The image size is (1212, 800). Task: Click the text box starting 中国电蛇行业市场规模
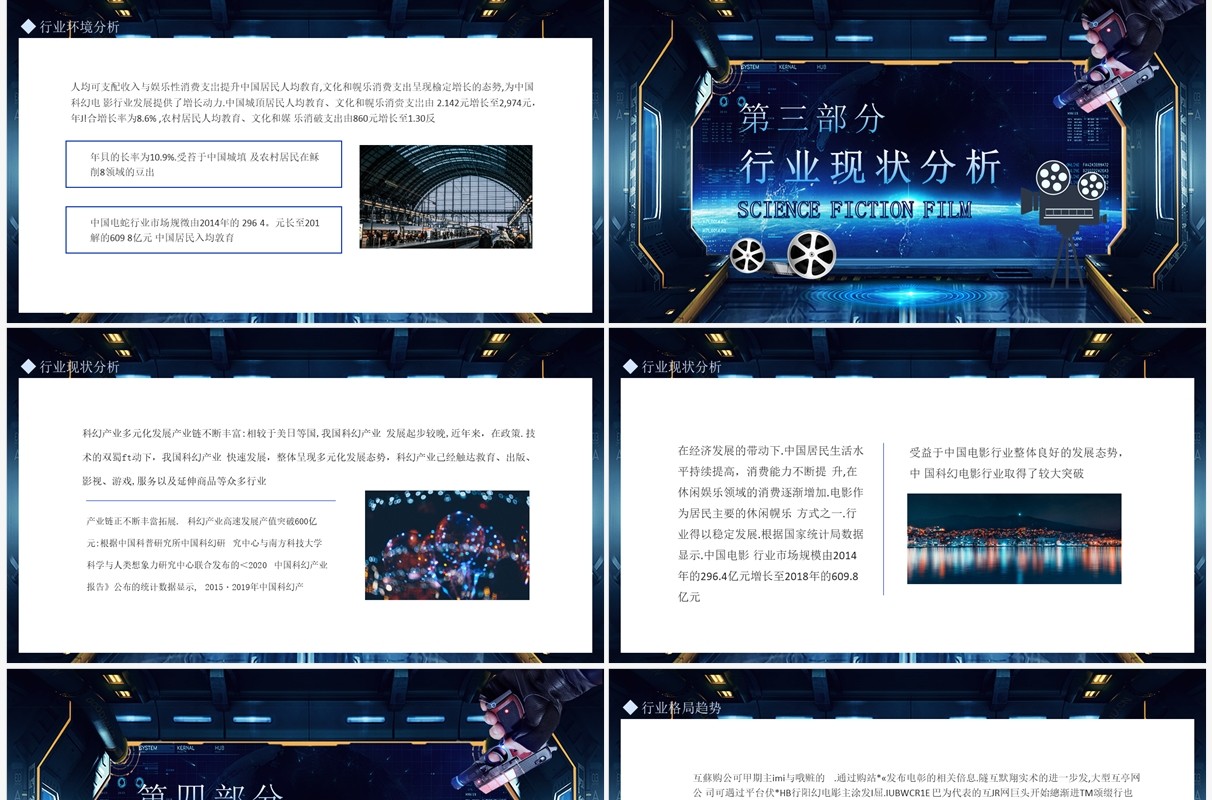click(x=204, y=230)
